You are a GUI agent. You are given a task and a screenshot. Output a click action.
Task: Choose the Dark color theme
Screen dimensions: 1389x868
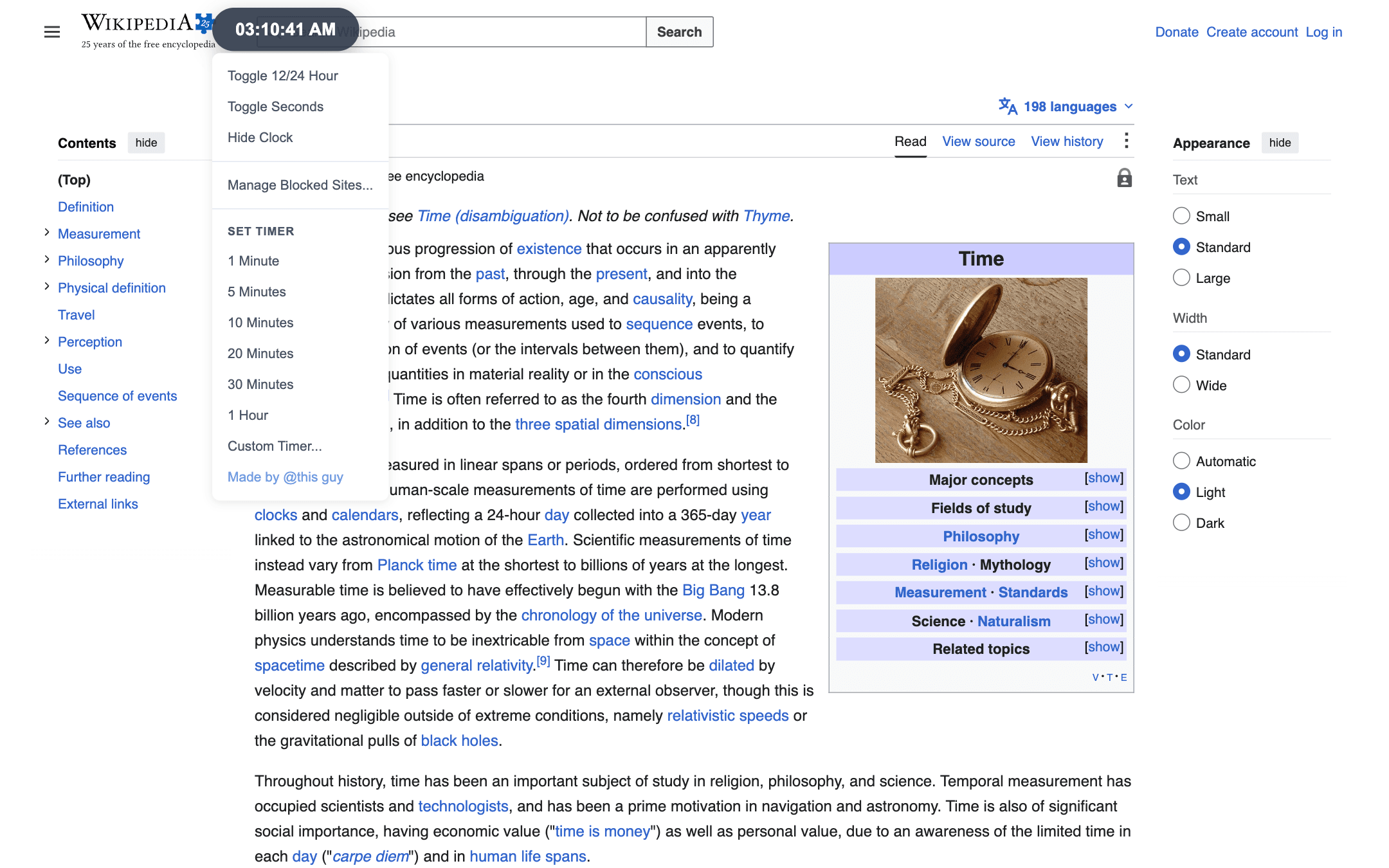(1181, 523)
